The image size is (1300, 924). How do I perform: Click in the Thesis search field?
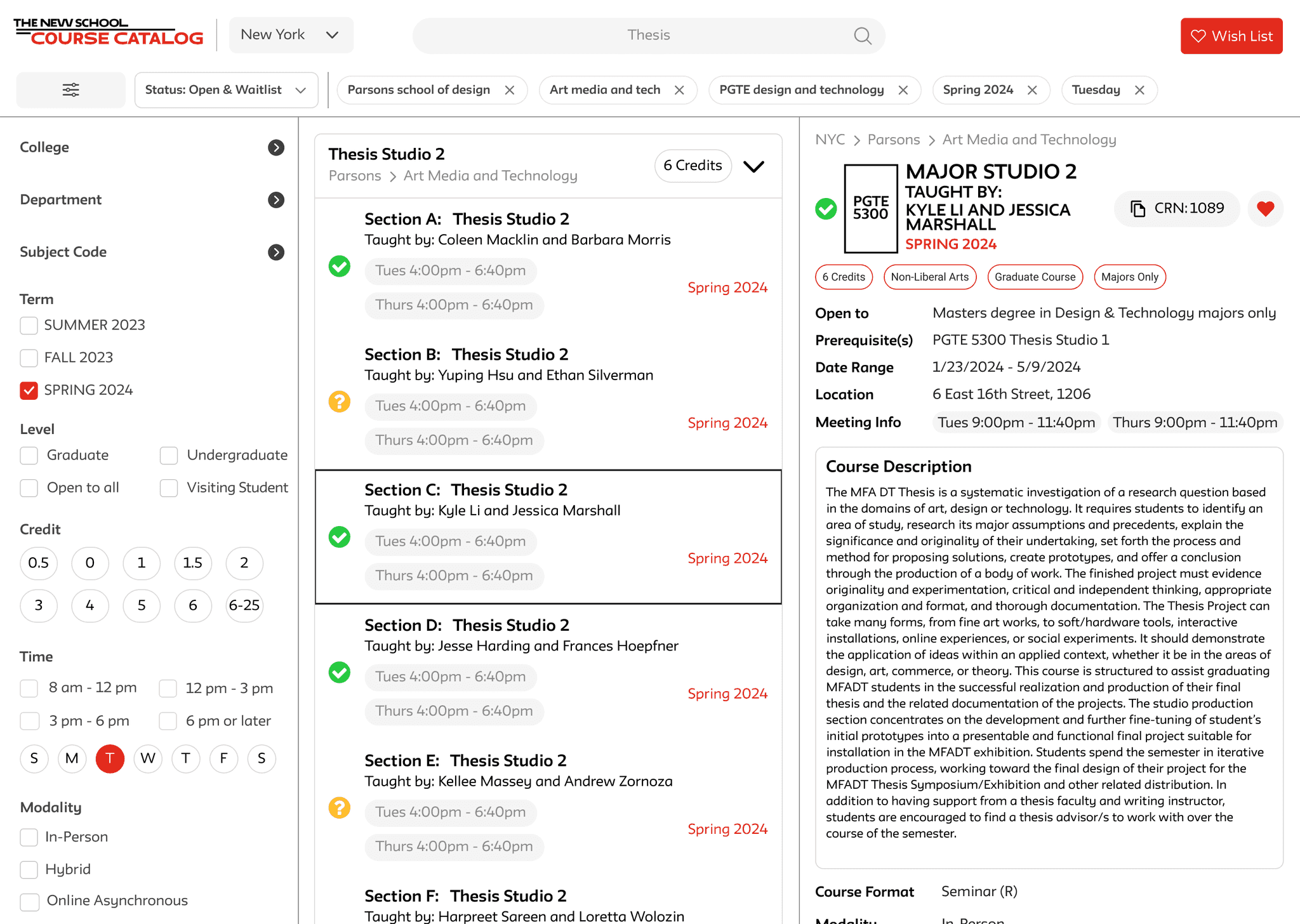pyautogui.click(x=649, y=36)
